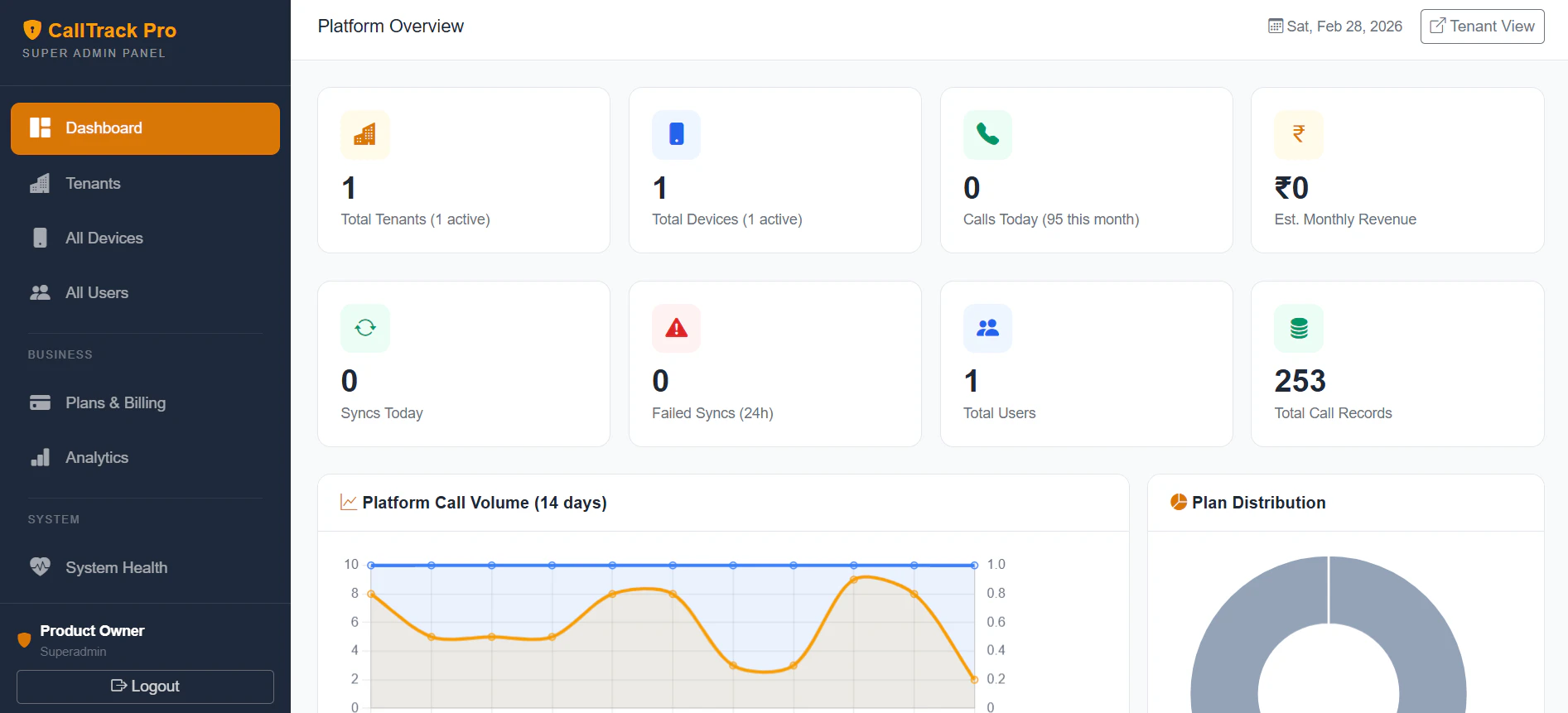1568x713 pixels.
Task: Click the Total Devices phone icon
Action: 676,134
